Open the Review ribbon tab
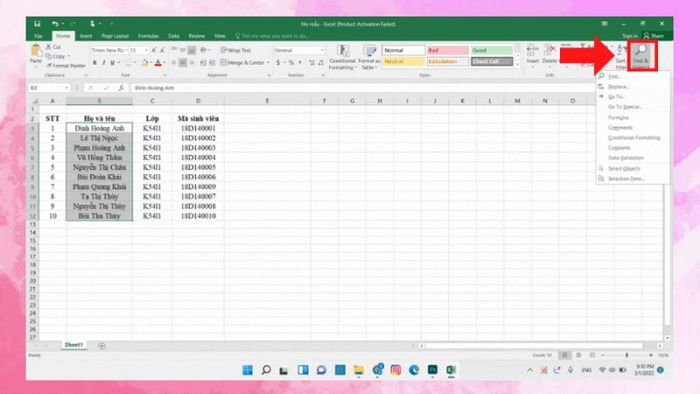 196,36
